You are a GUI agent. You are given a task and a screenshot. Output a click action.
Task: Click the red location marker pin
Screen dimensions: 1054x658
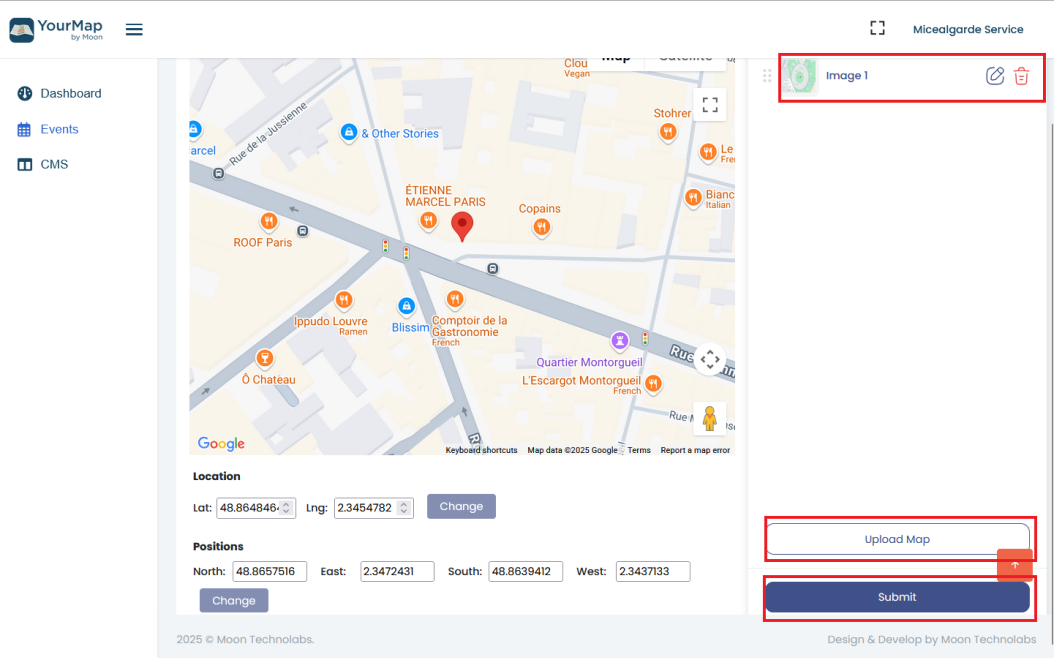(461, 226)
